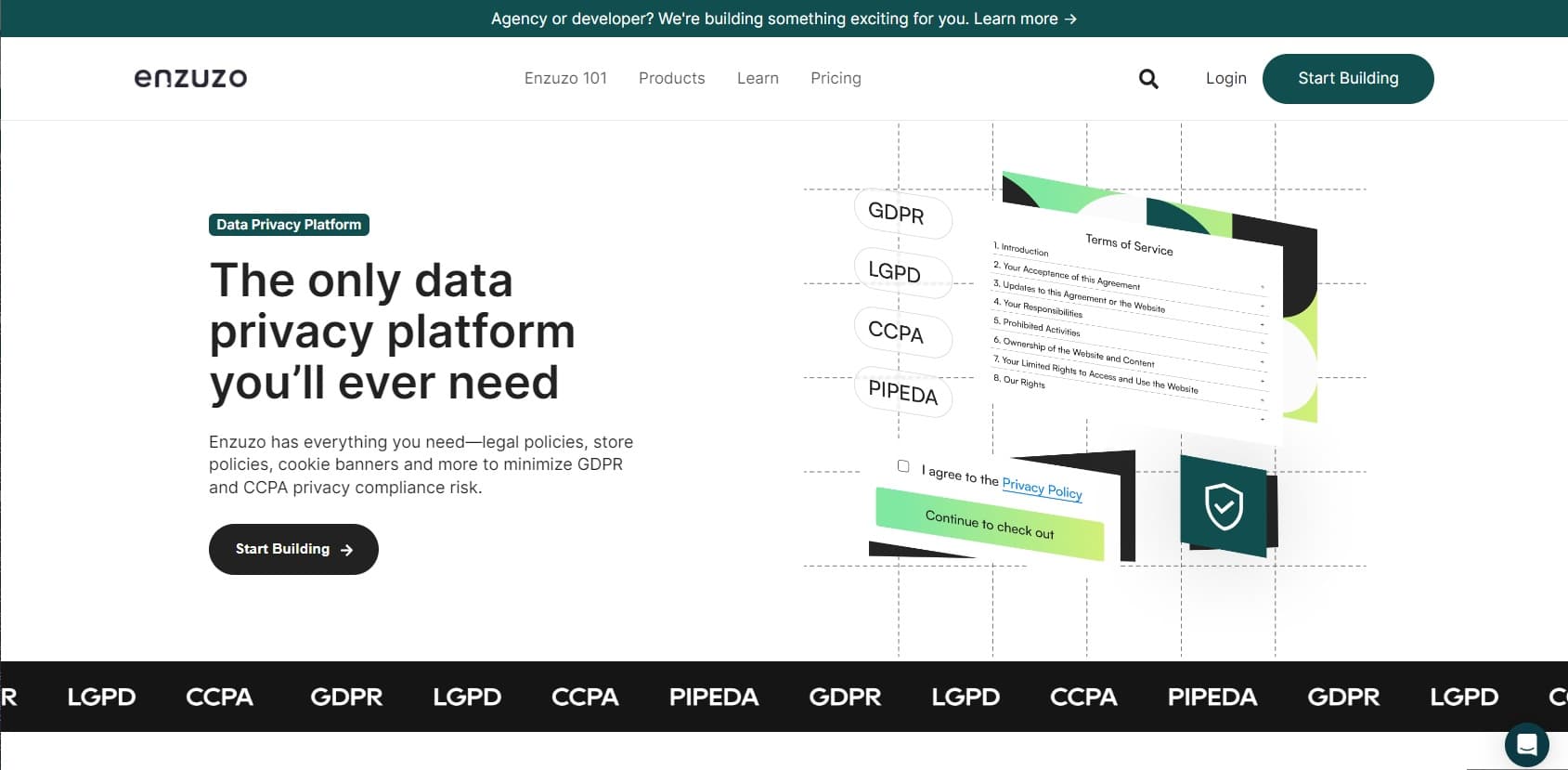Open the Products menu

coord(672,78)
